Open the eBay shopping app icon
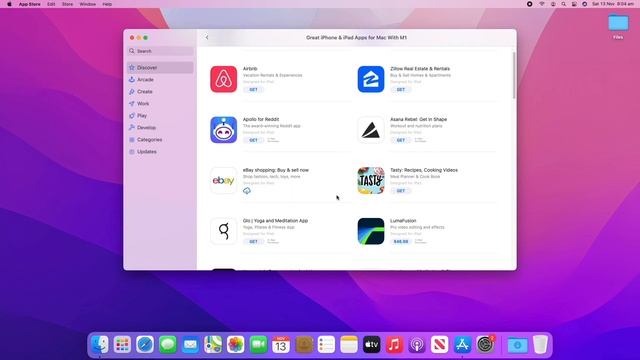 tap(223, 180)
